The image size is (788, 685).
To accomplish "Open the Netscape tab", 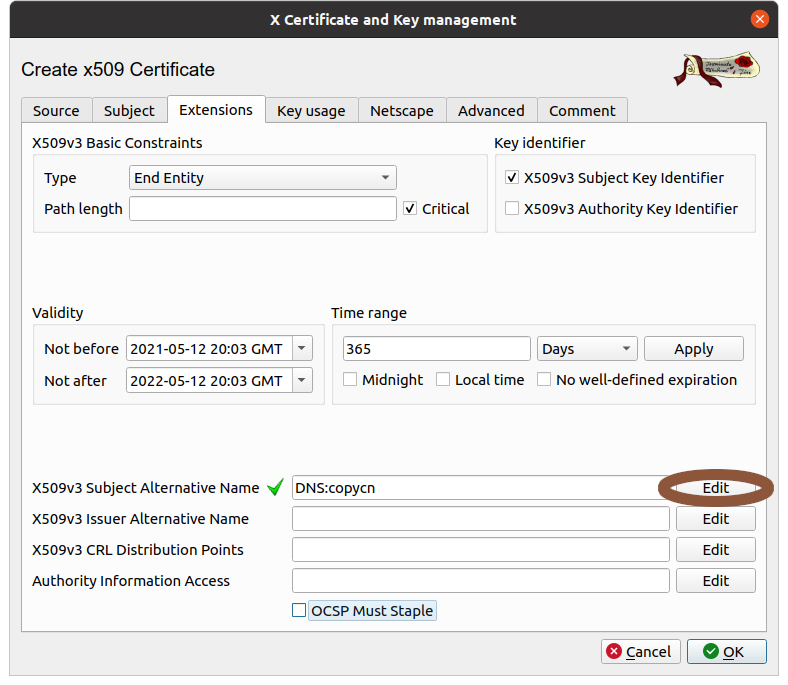I will pyautogui.click(x=402, y=111).
